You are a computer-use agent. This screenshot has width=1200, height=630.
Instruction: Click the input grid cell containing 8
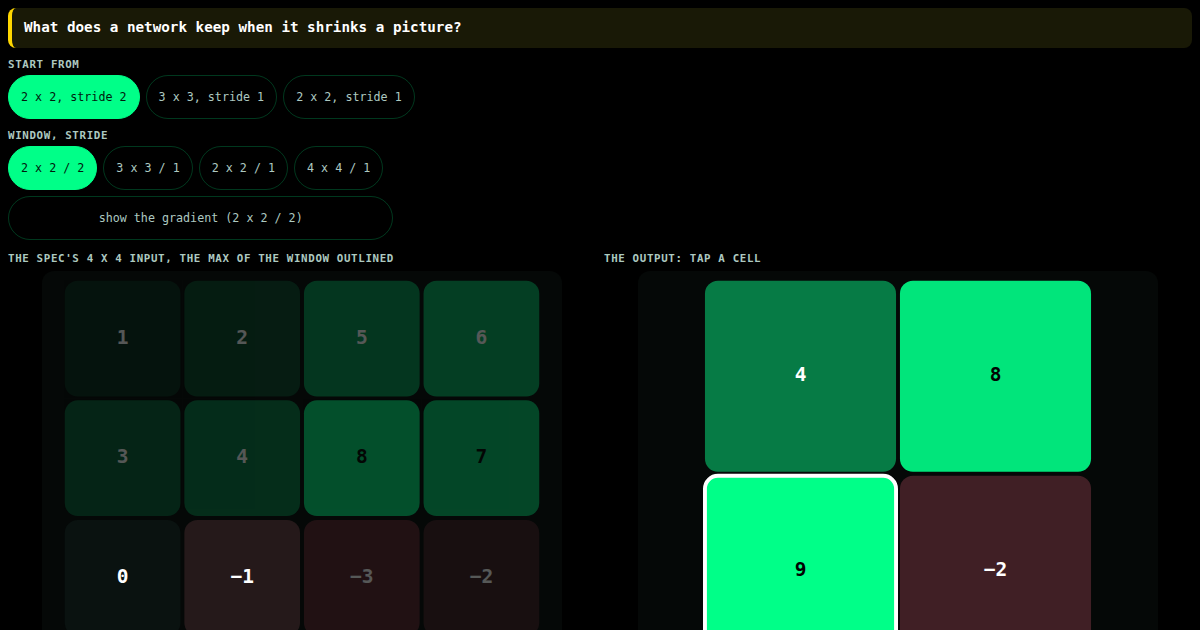pyautogui.click(x=362, y=458)
